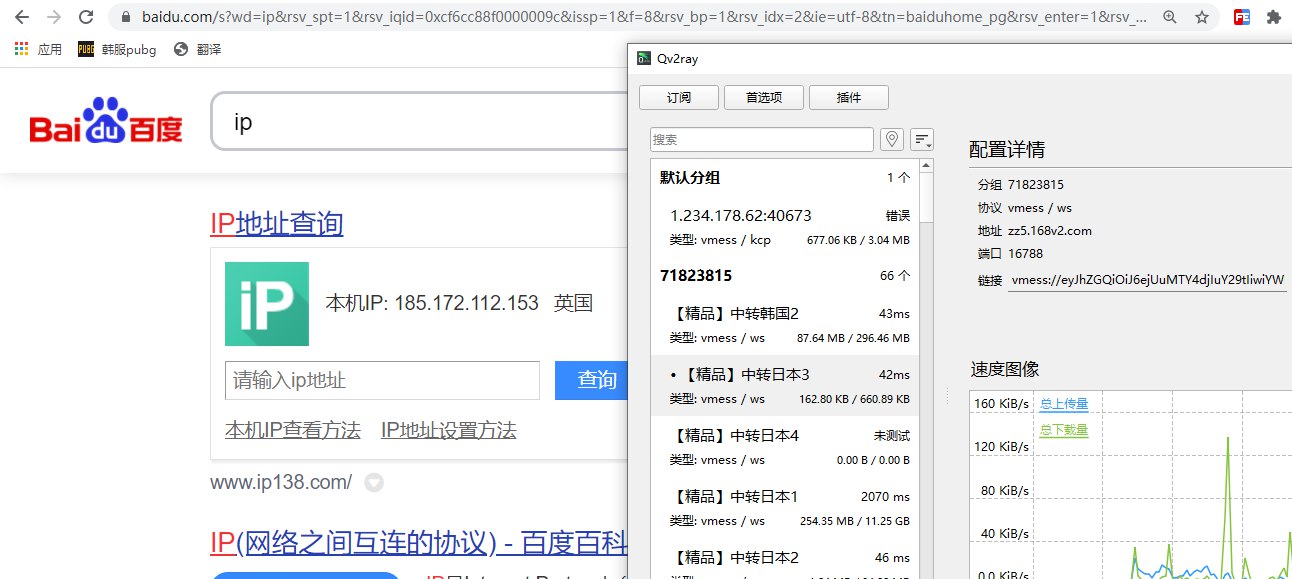Select the 【精品】中转日本1 node
1292x579 pixels.
785,508
